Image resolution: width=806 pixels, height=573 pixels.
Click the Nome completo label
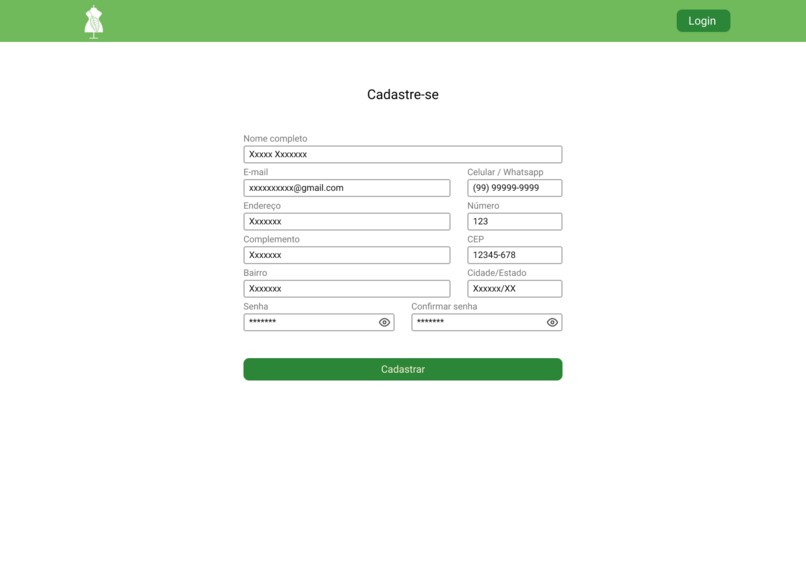pos(275,139)
